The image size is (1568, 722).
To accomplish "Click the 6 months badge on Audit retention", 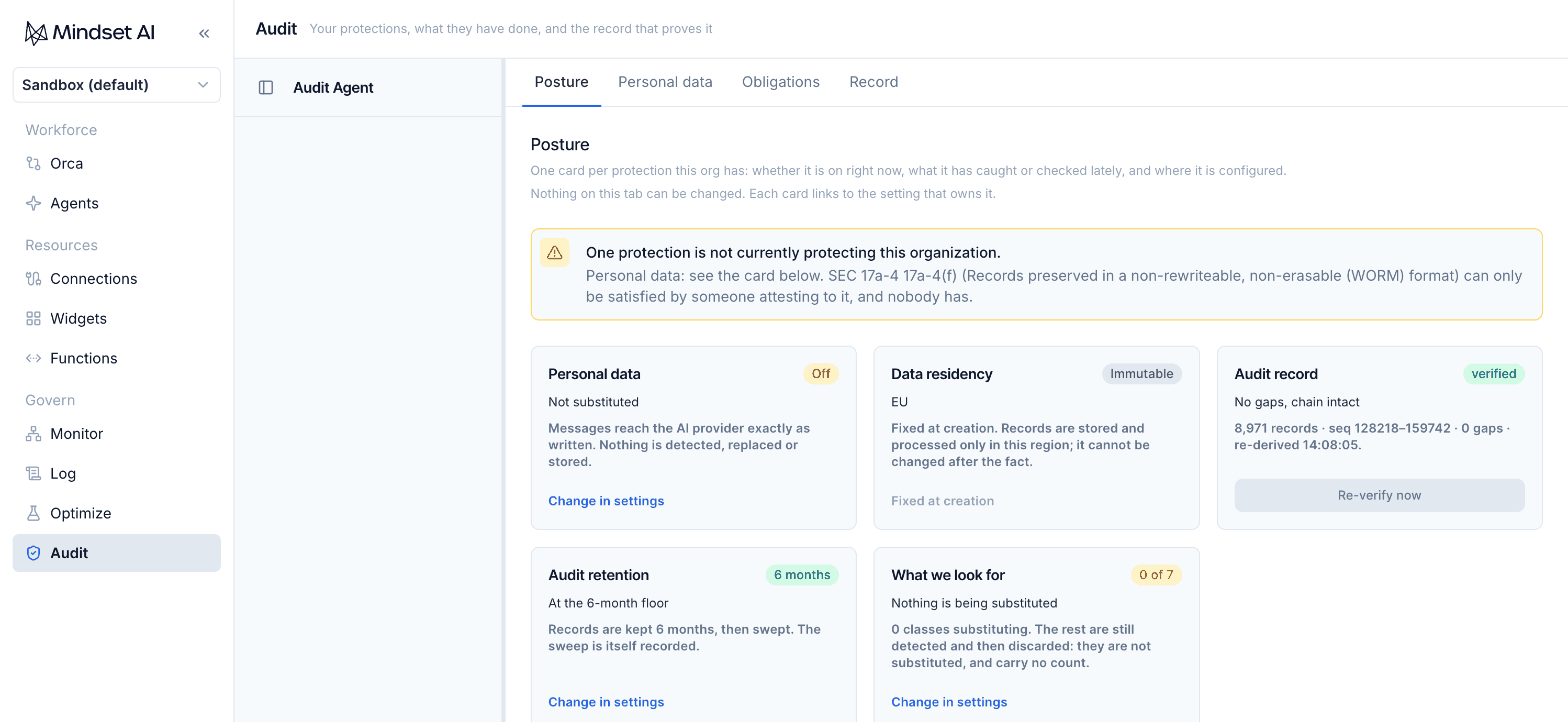I will (x=802, y=575).
